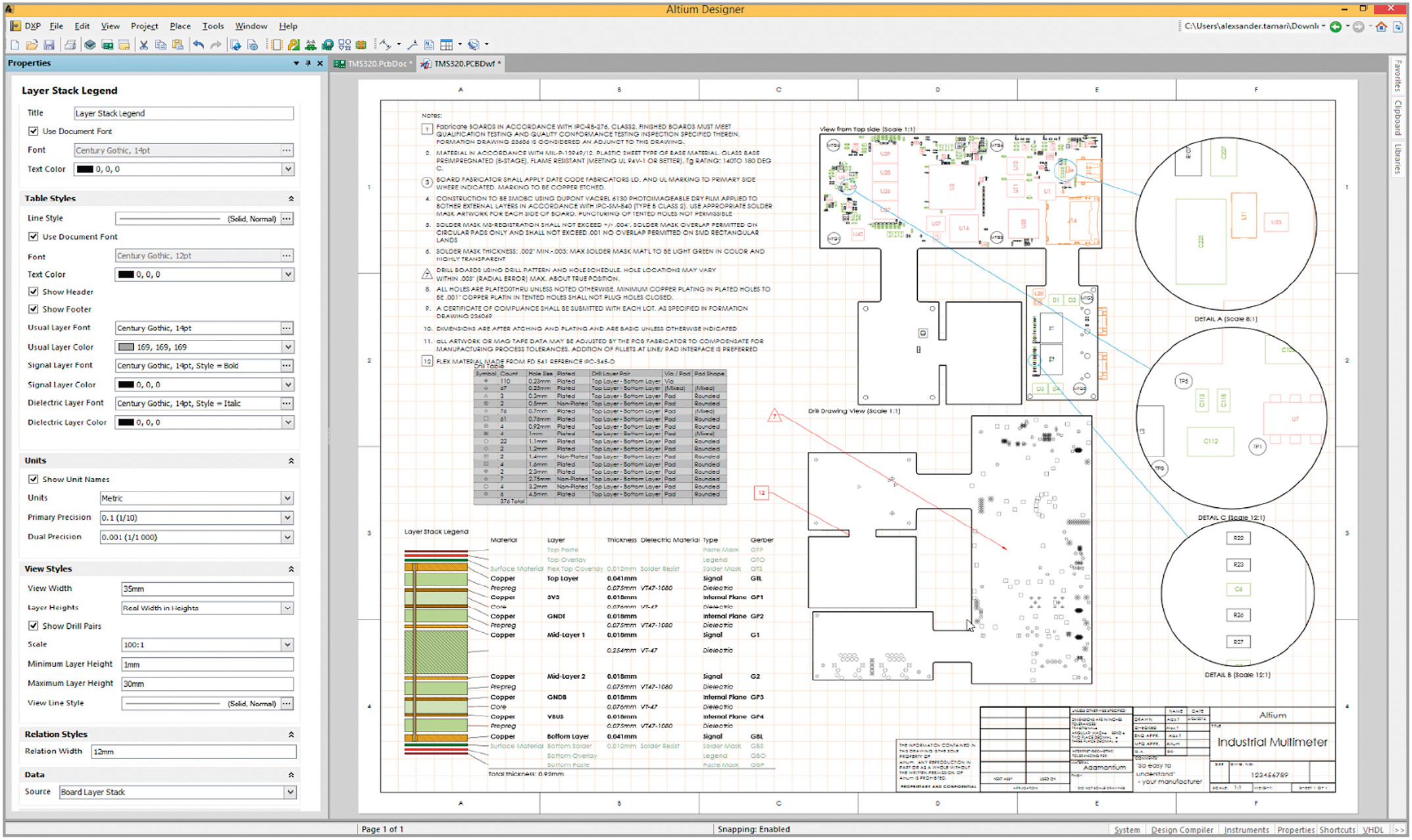Redo the last undone action

215,45
